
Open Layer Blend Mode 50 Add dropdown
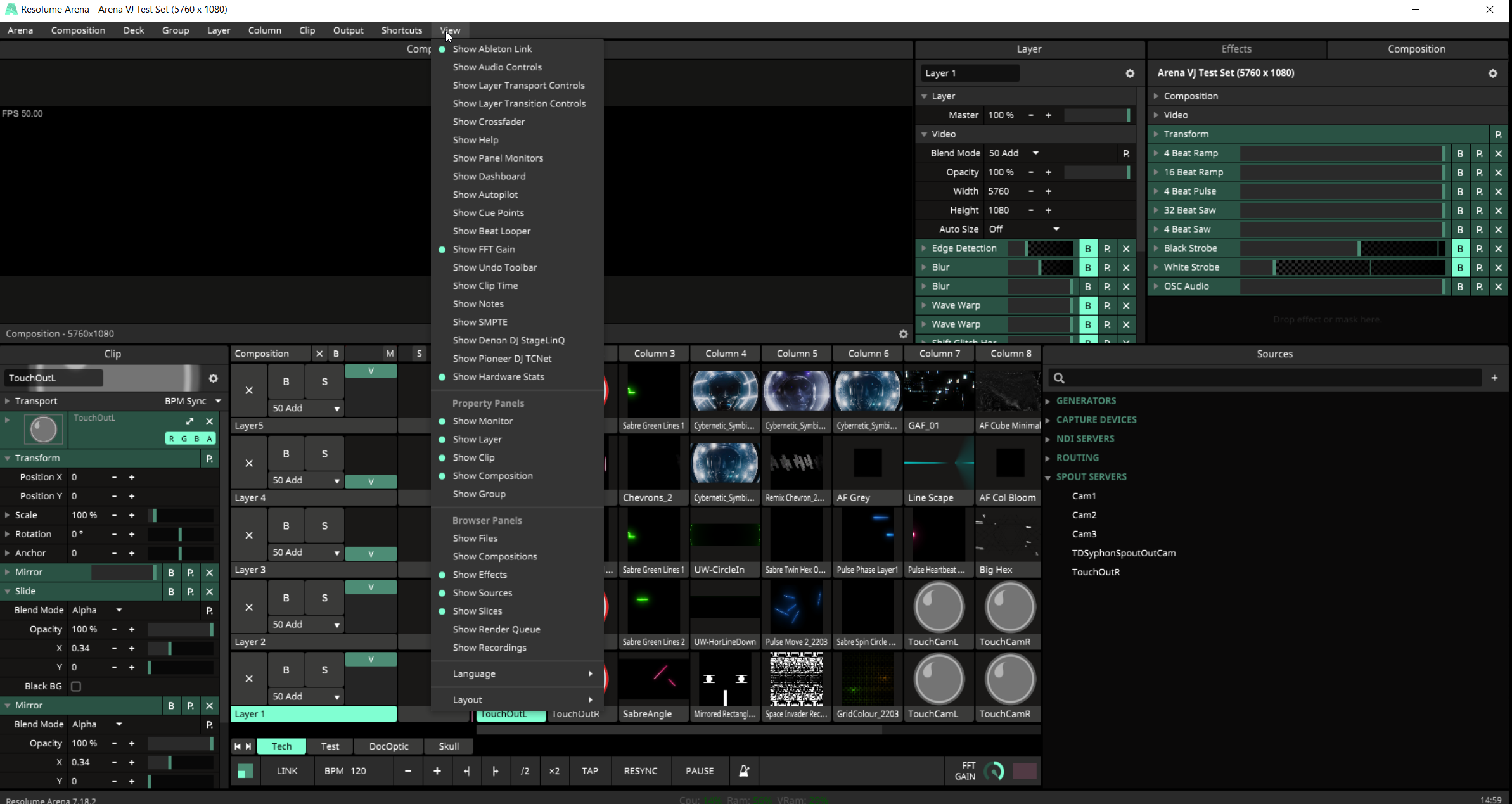(1035, 153)
